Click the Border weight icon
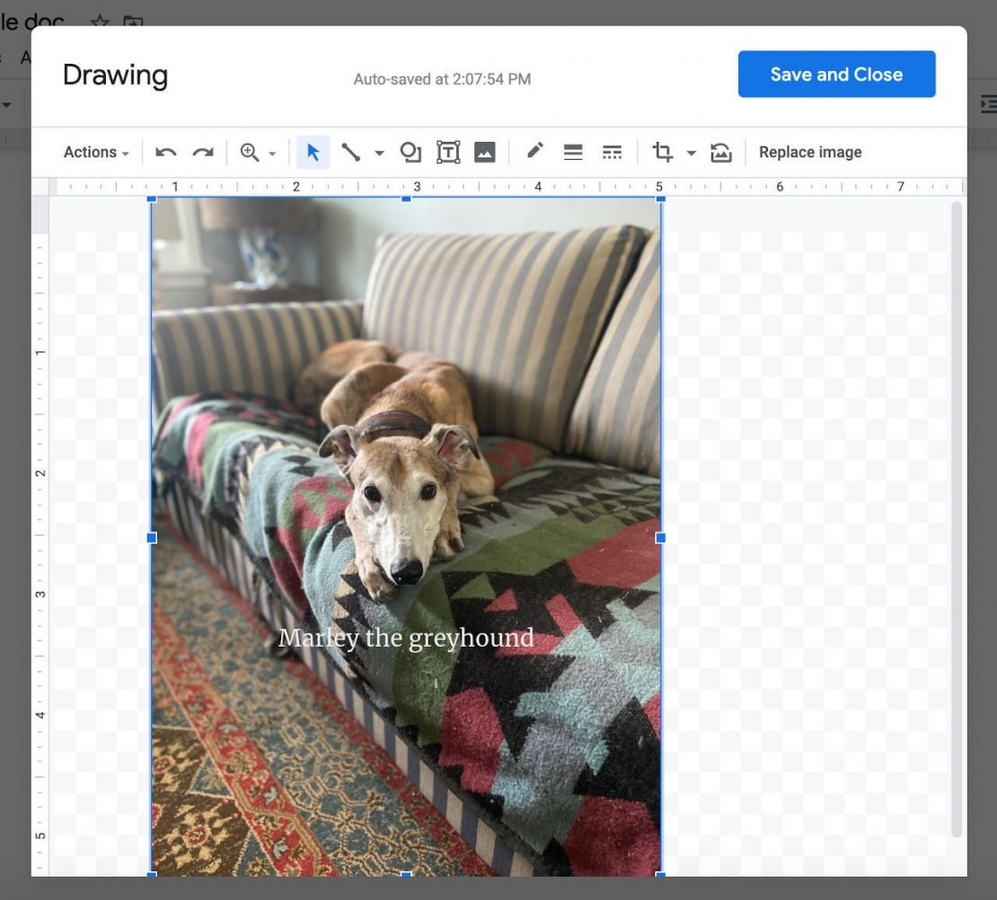The width and height of the screenshot is (997, 900). (573, 151)
